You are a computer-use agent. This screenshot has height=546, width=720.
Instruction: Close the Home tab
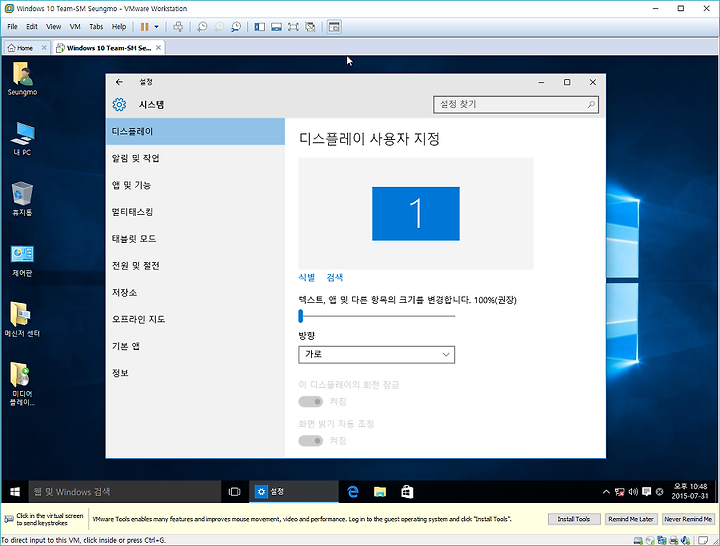point(44,48)
